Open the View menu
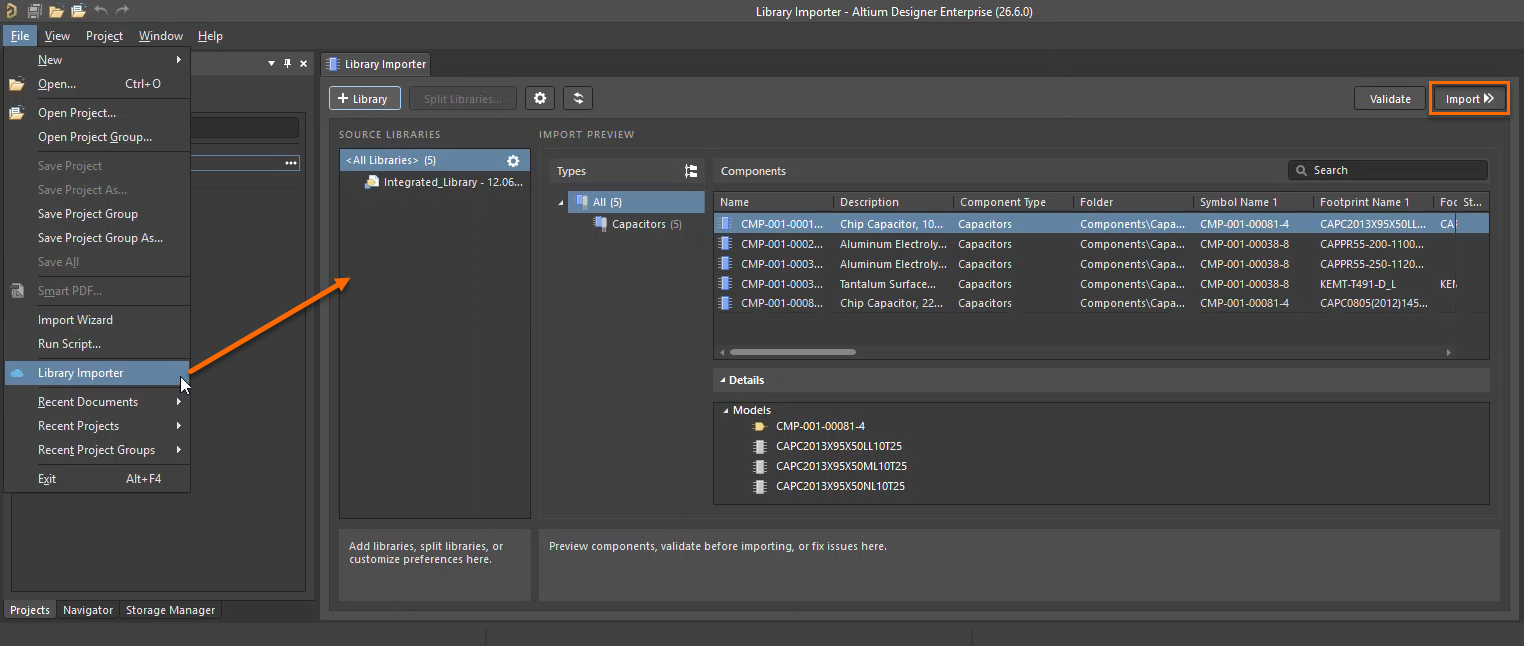This screenshot has width=1524, height=646. [57, 36]
